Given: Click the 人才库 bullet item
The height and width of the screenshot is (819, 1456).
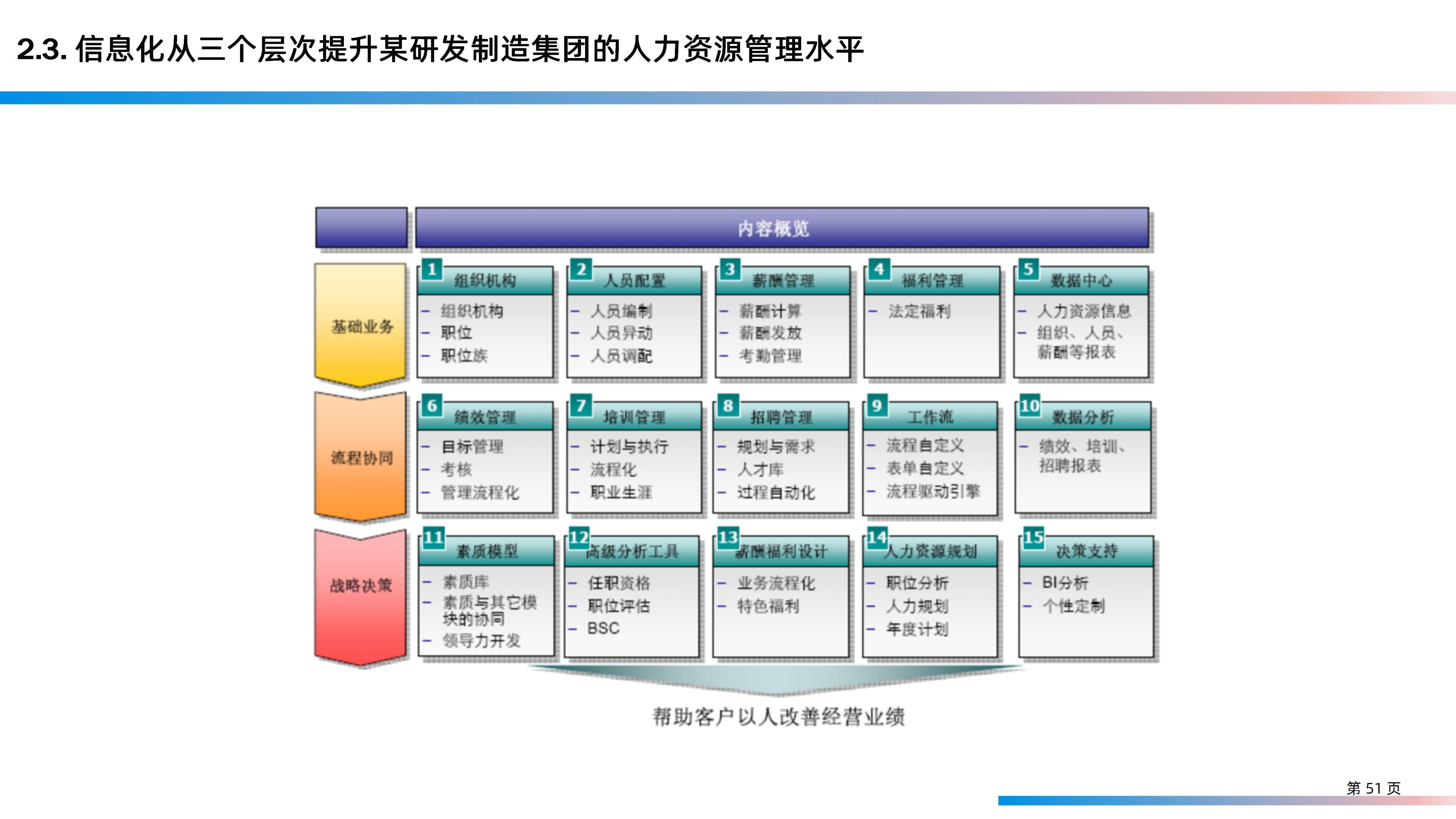Looking at the screenshot, I should (x=760, y=469).
